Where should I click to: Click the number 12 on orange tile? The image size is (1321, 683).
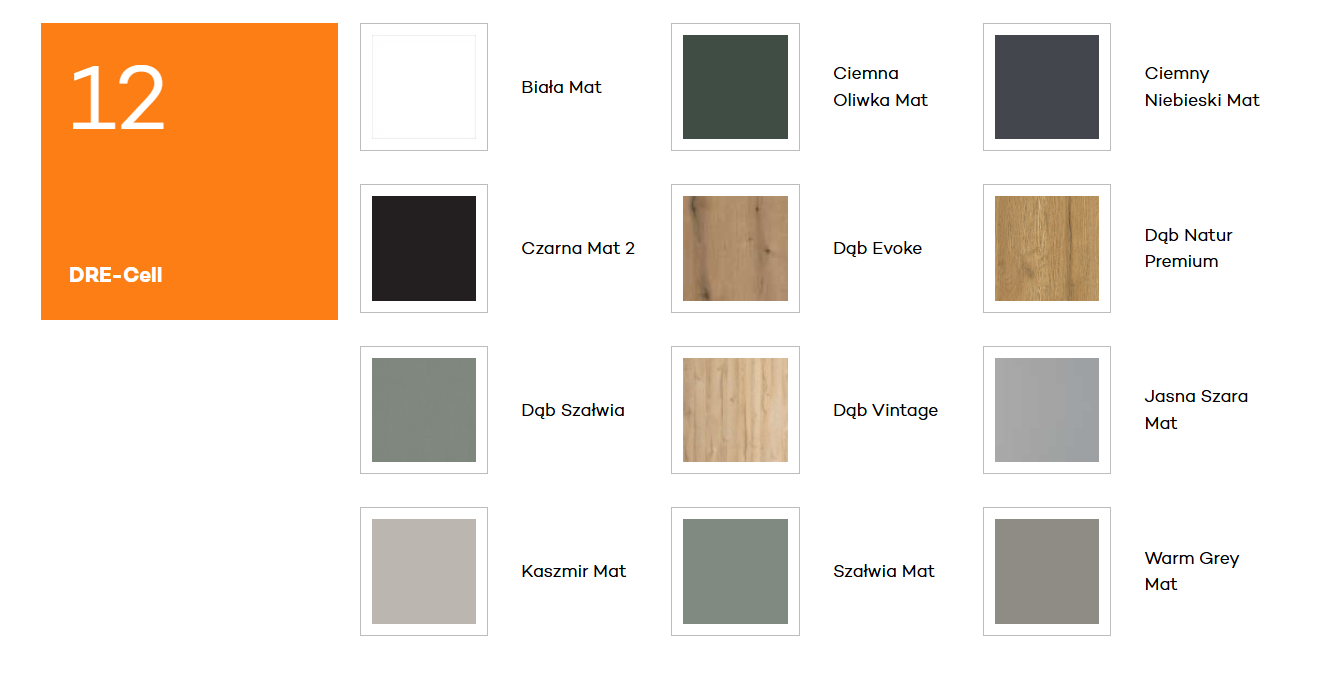click(x=117, y=98)
